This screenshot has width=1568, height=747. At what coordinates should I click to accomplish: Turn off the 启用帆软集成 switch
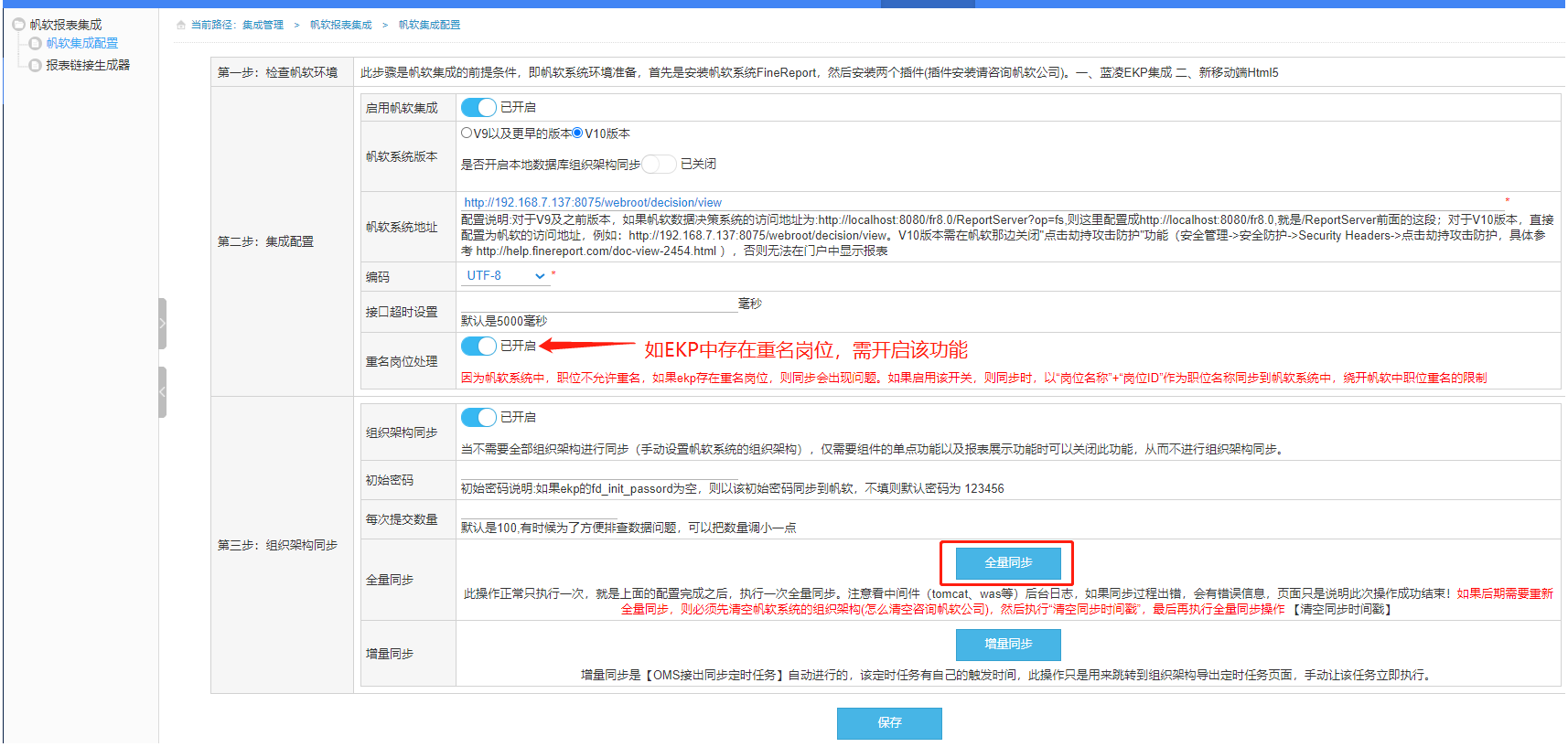pyautogui.click(x=478, y=107)
